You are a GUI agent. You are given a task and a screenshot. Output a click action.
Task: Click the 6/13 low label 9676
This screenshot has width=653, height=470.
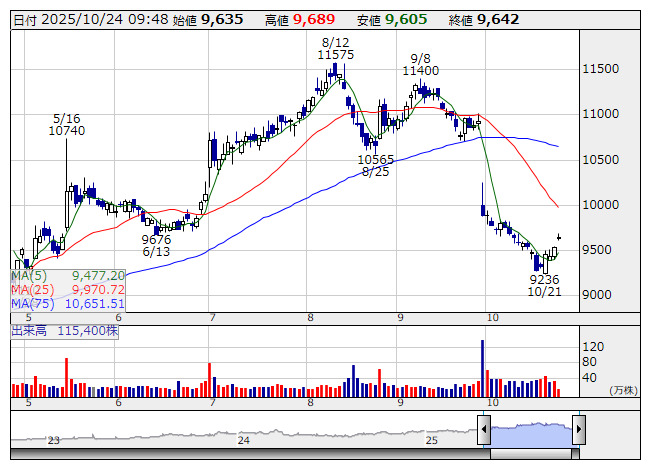[156, 240]
